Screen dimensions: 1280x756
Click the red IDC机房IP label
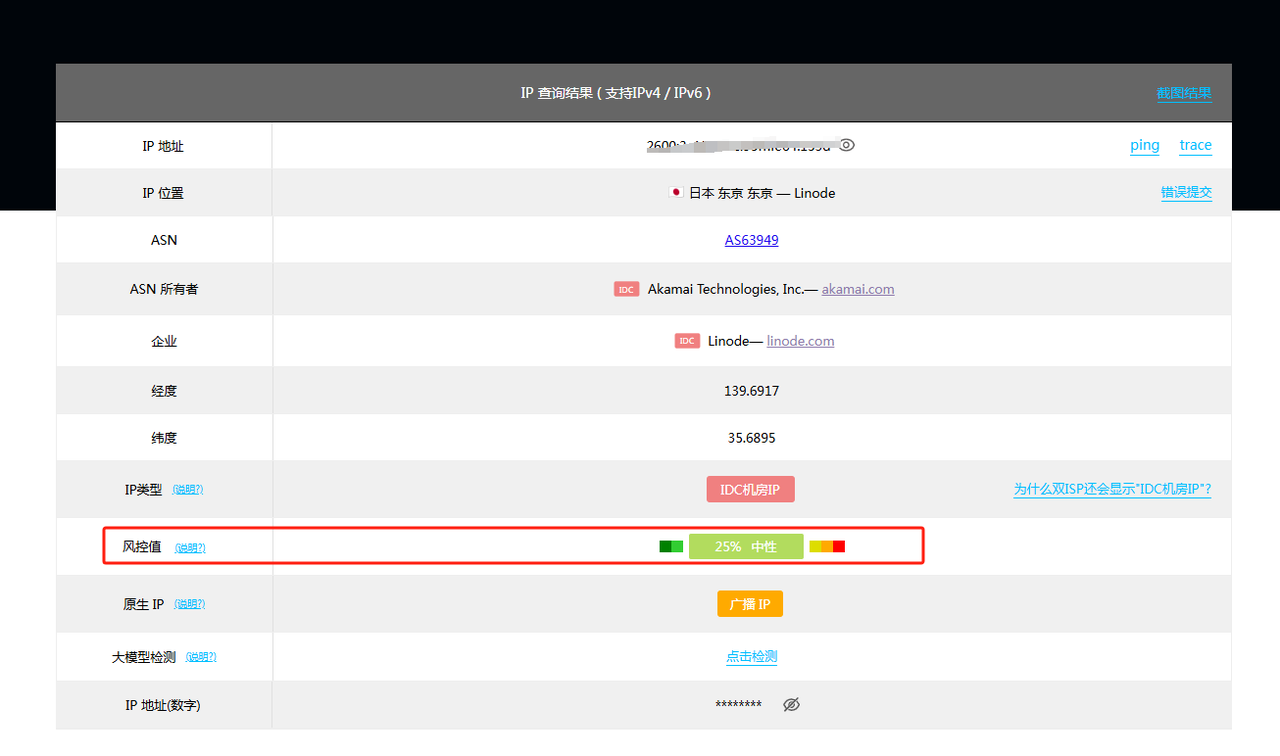[750, 489]
